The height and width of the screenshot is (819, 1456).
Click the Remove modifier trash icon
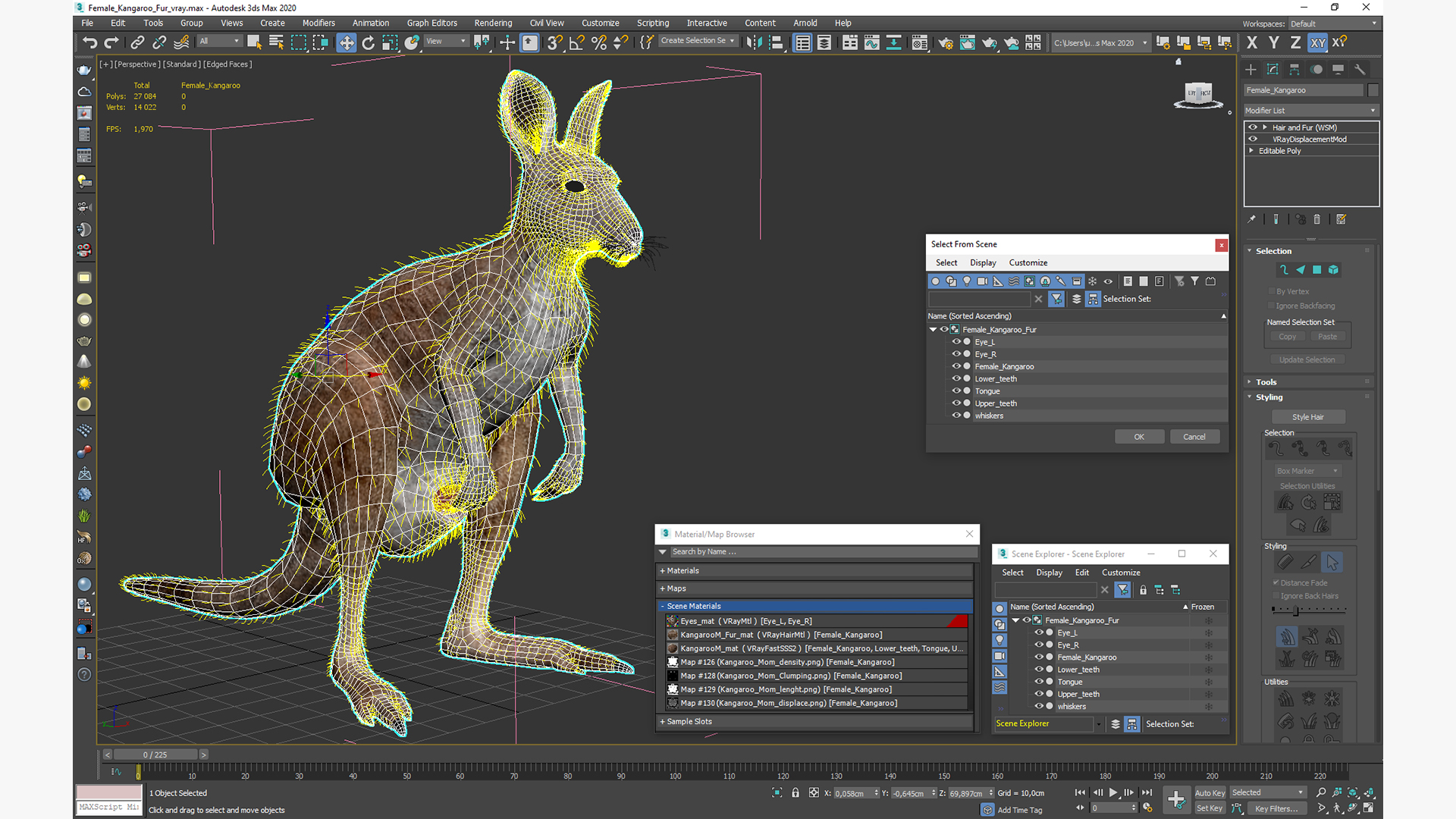1317,219
